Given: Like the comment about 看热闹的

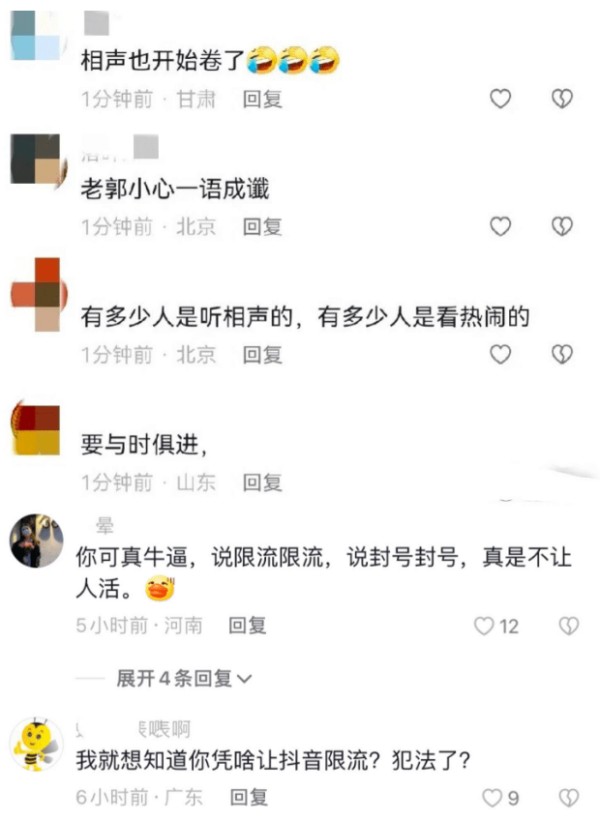Looking at the screenshot, I should 500,354.
